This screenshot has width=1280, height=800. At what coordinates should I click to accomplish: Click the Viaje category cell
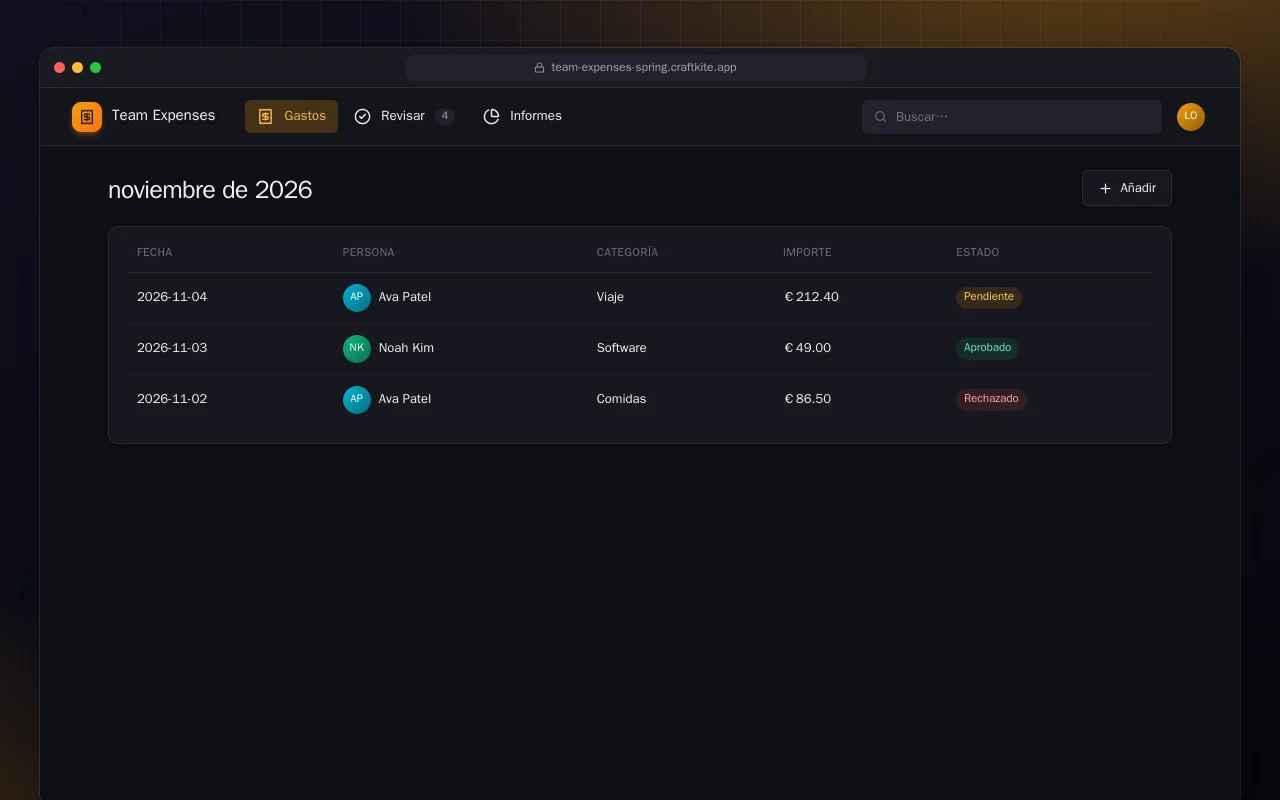click(610, 297)
